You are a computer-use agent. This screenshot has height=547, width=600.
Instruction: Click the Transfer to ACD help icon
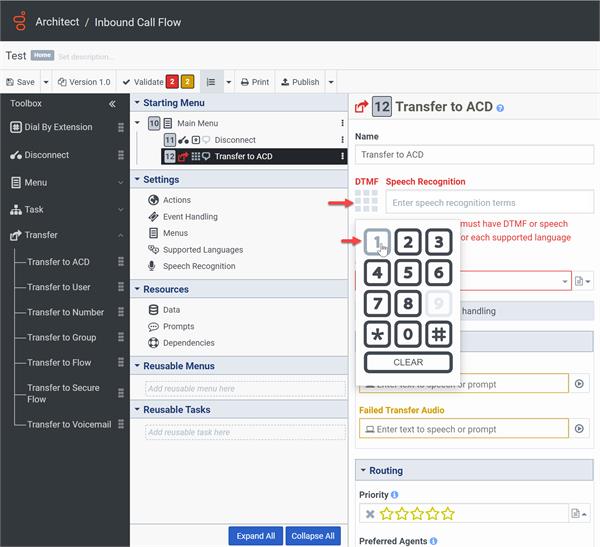500,108
